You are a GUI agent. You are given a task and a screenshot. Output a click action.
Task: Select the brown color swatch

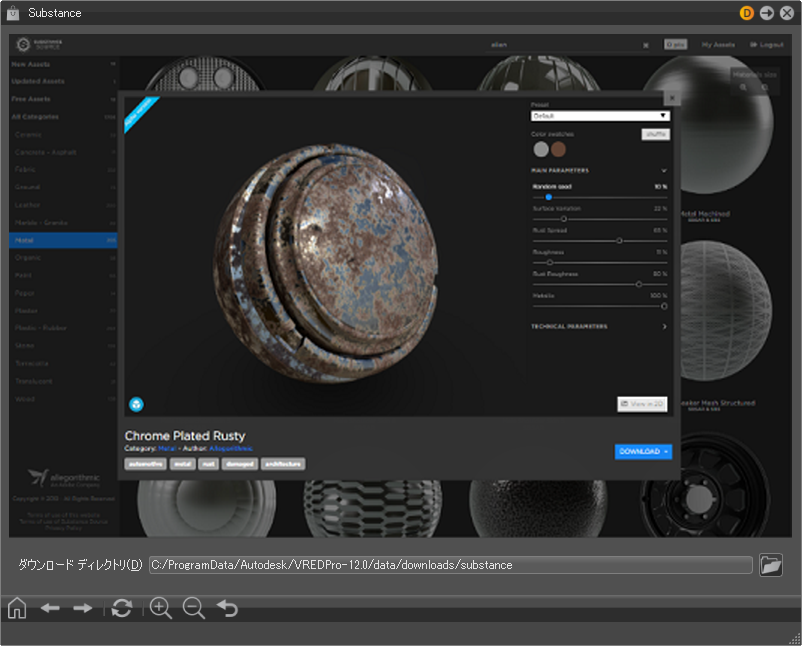558,149
